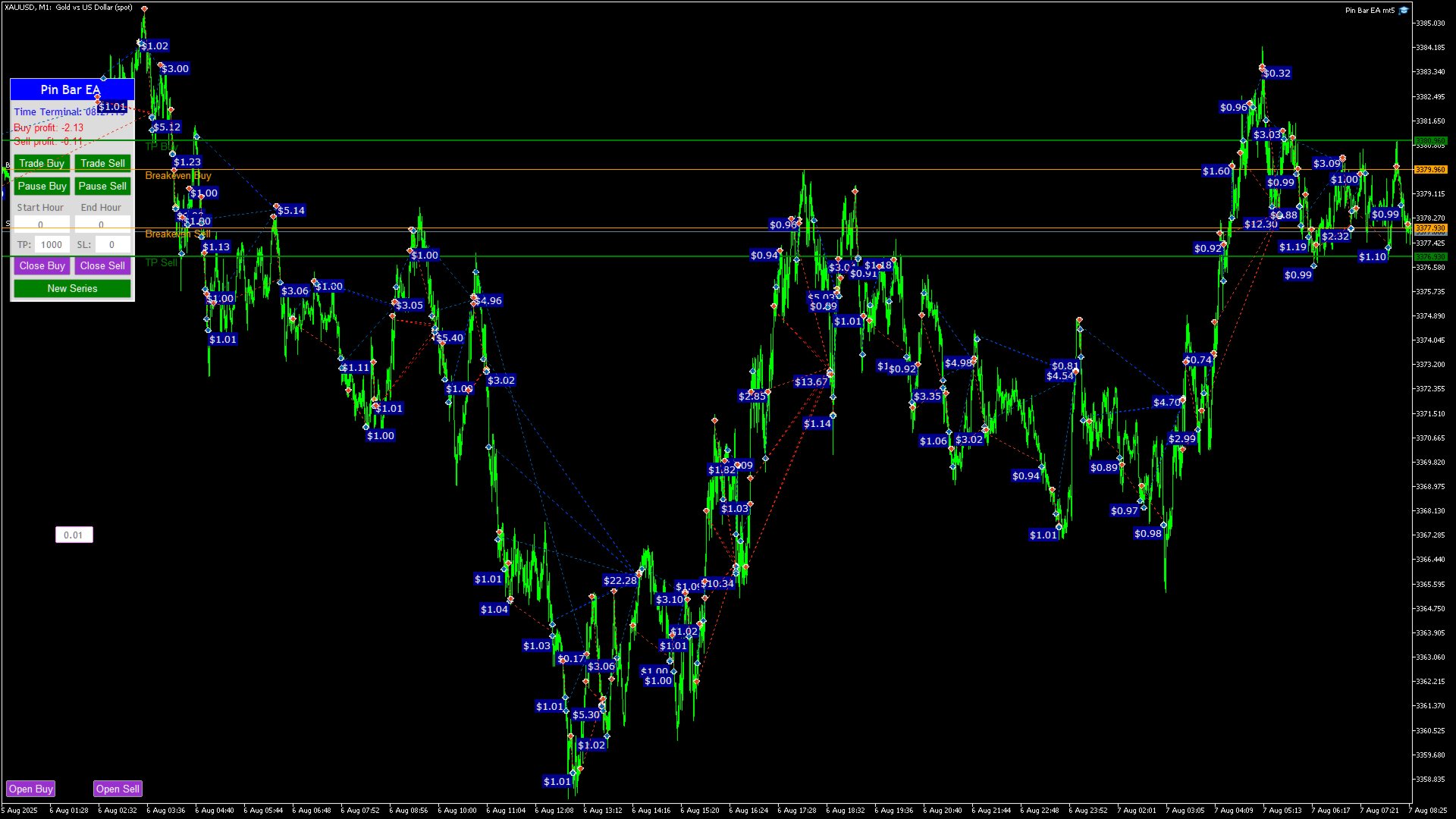Click the $13.67 trade profit label
Viewport: 1456px width, 819px height.
point(811,382)
